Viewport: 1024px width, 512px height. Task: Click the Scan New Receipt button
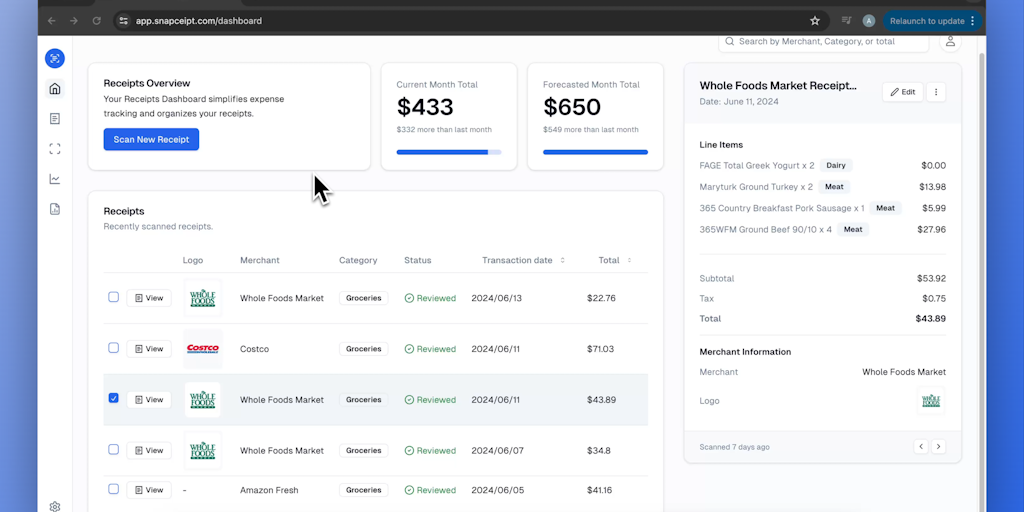click(151, 139)
